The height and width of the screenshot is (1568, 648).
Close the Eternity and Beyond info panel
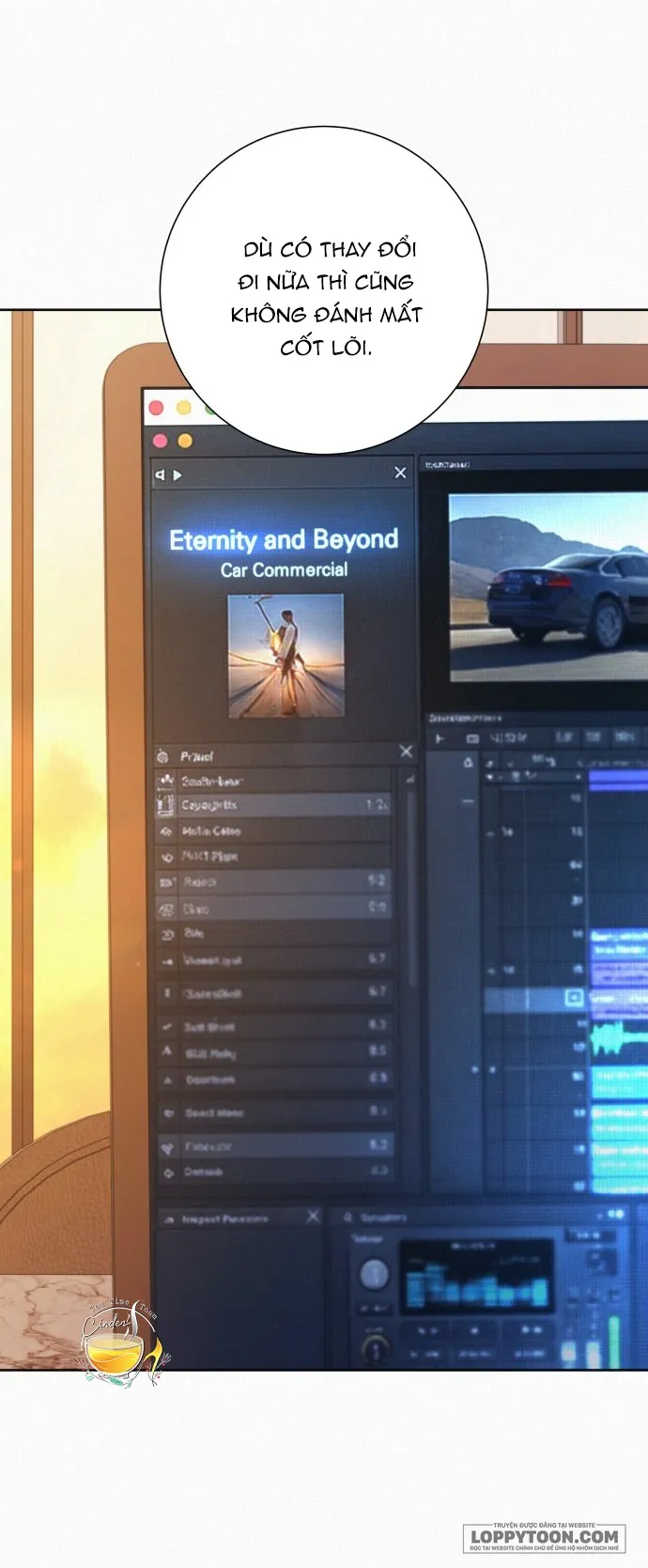(x=400, y=473)
